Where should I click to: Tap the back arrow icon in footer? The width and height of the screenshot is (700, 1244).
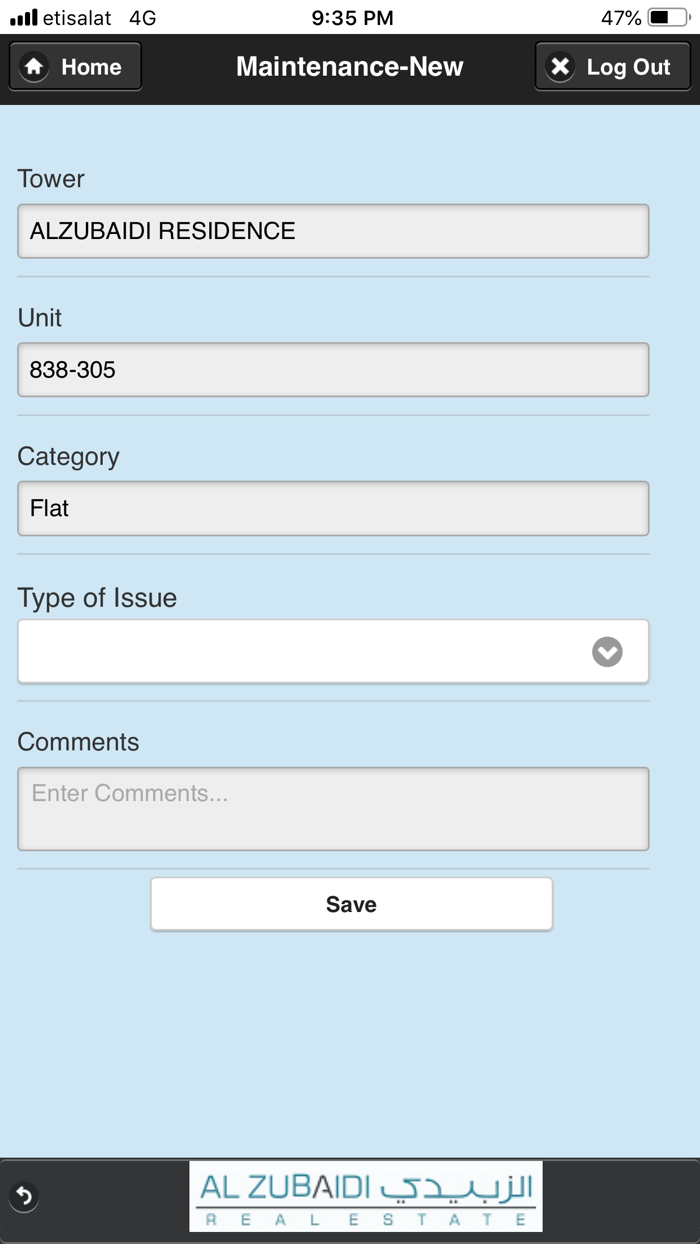coord(24,1196)
